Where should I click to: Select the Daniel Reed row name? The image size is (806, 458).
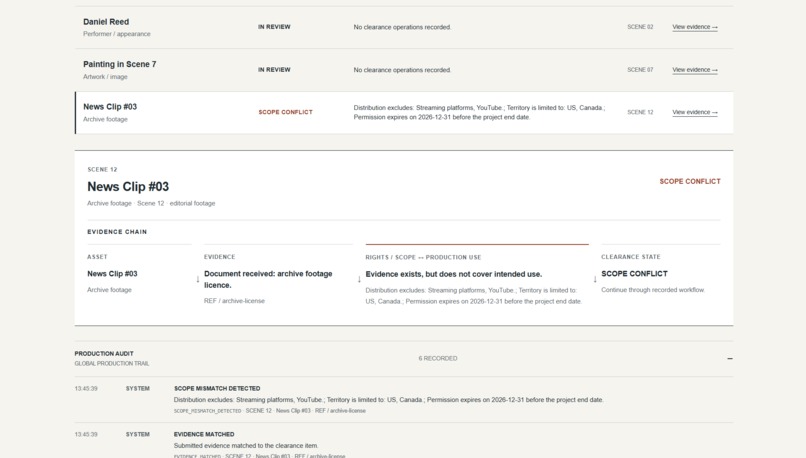click(106, 22)
